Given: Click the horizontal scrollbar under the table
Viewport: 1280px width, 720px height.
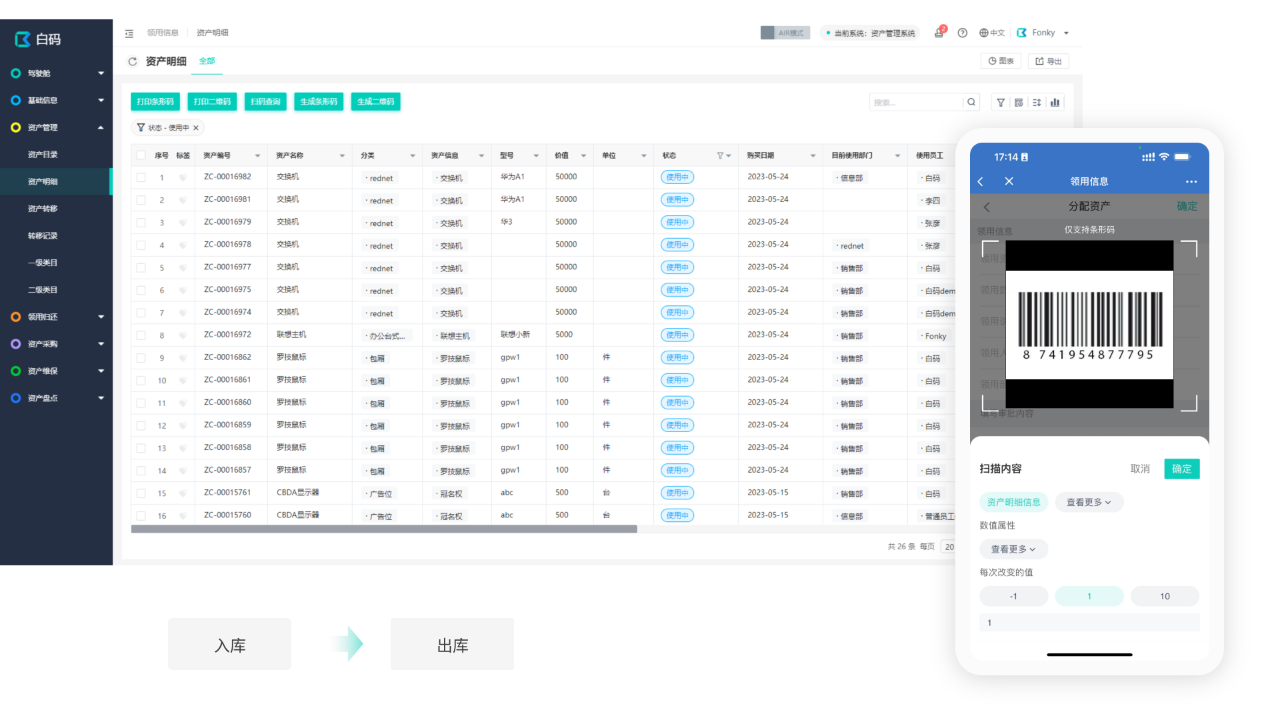Looking at the screenshot, I should pyautogui.click(x=384, y=529).
